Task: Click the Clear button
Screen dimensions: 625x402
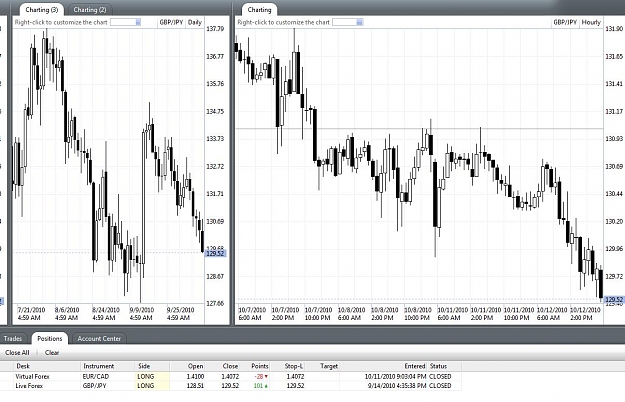Action: [52, 353]
